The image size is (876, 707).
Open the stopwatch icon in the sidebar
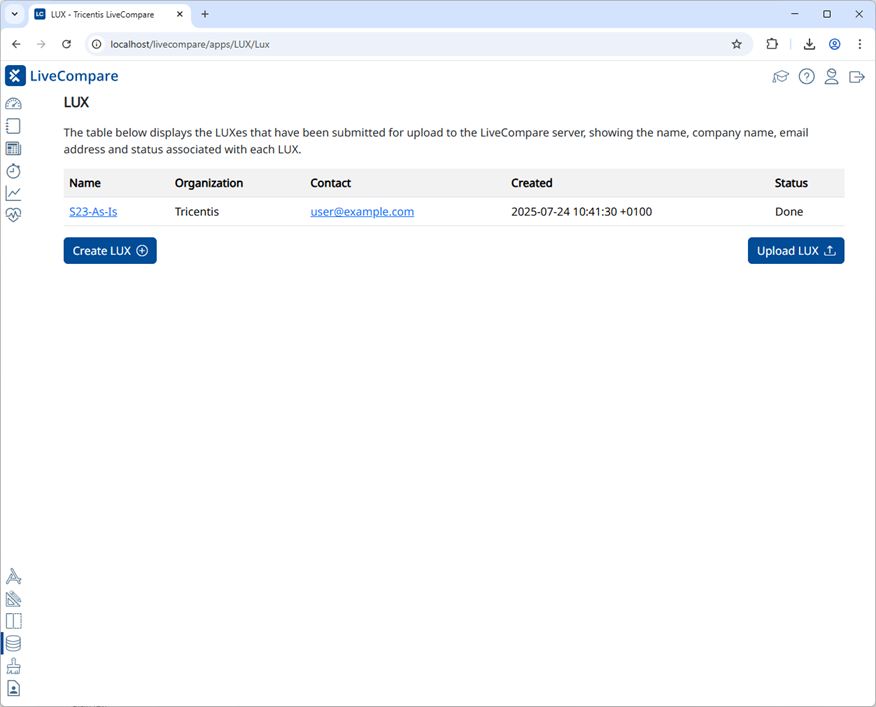(x=13, y=171)
